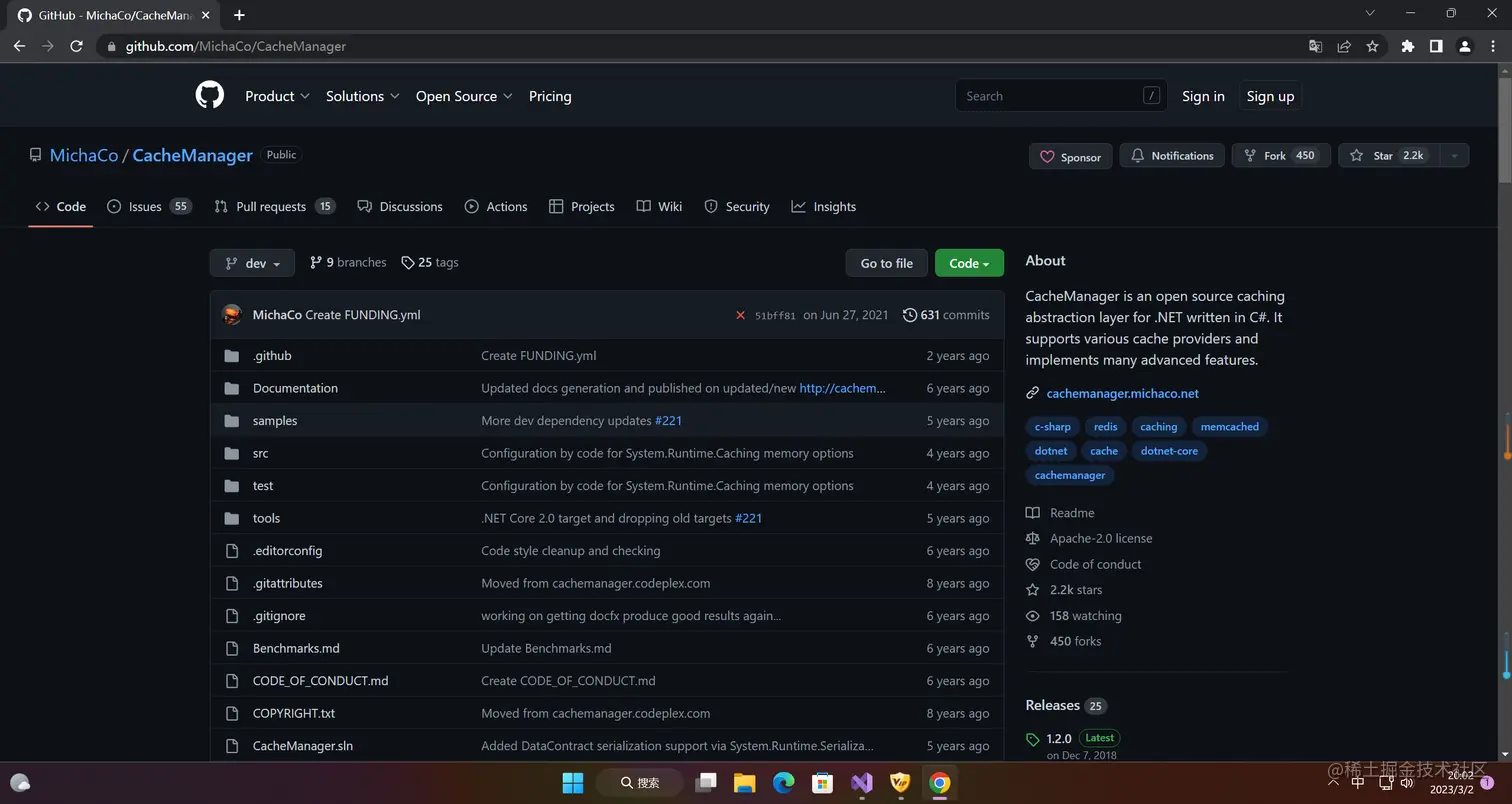
Task: Expand the Open Source dropdown
Action: click(464, 96)
